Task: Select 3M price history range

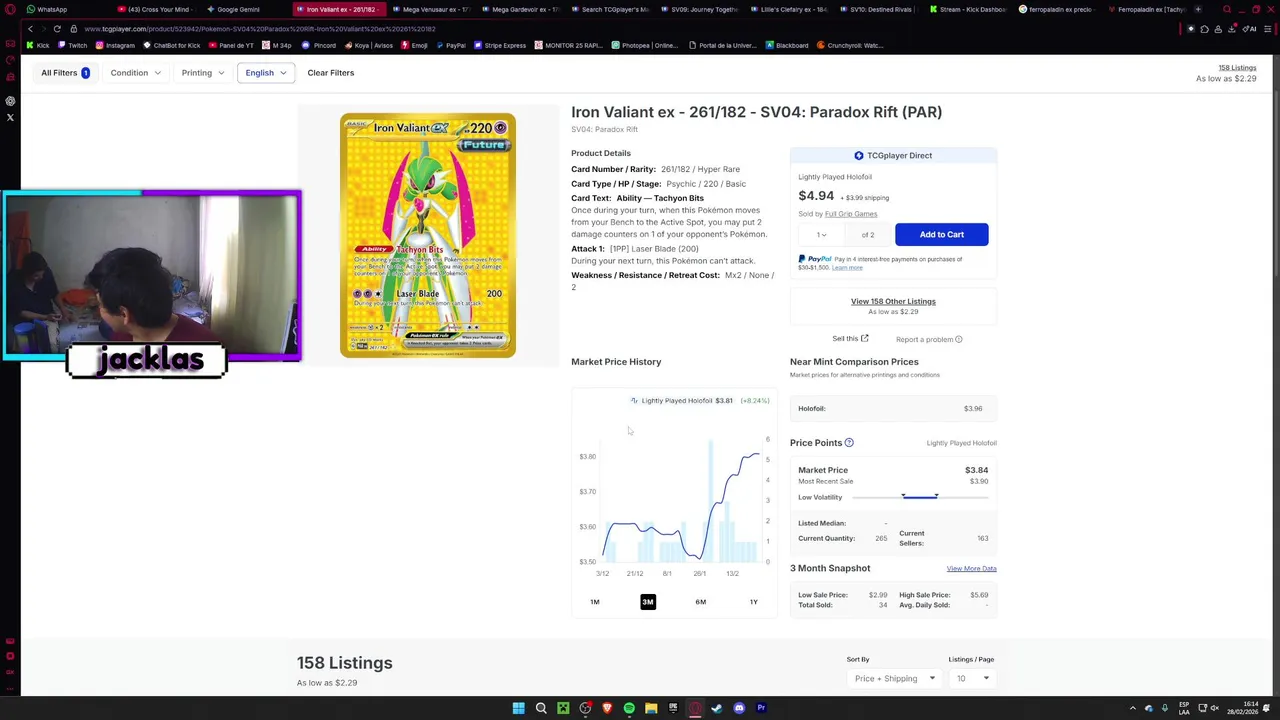Action: (x=648, y=602)
